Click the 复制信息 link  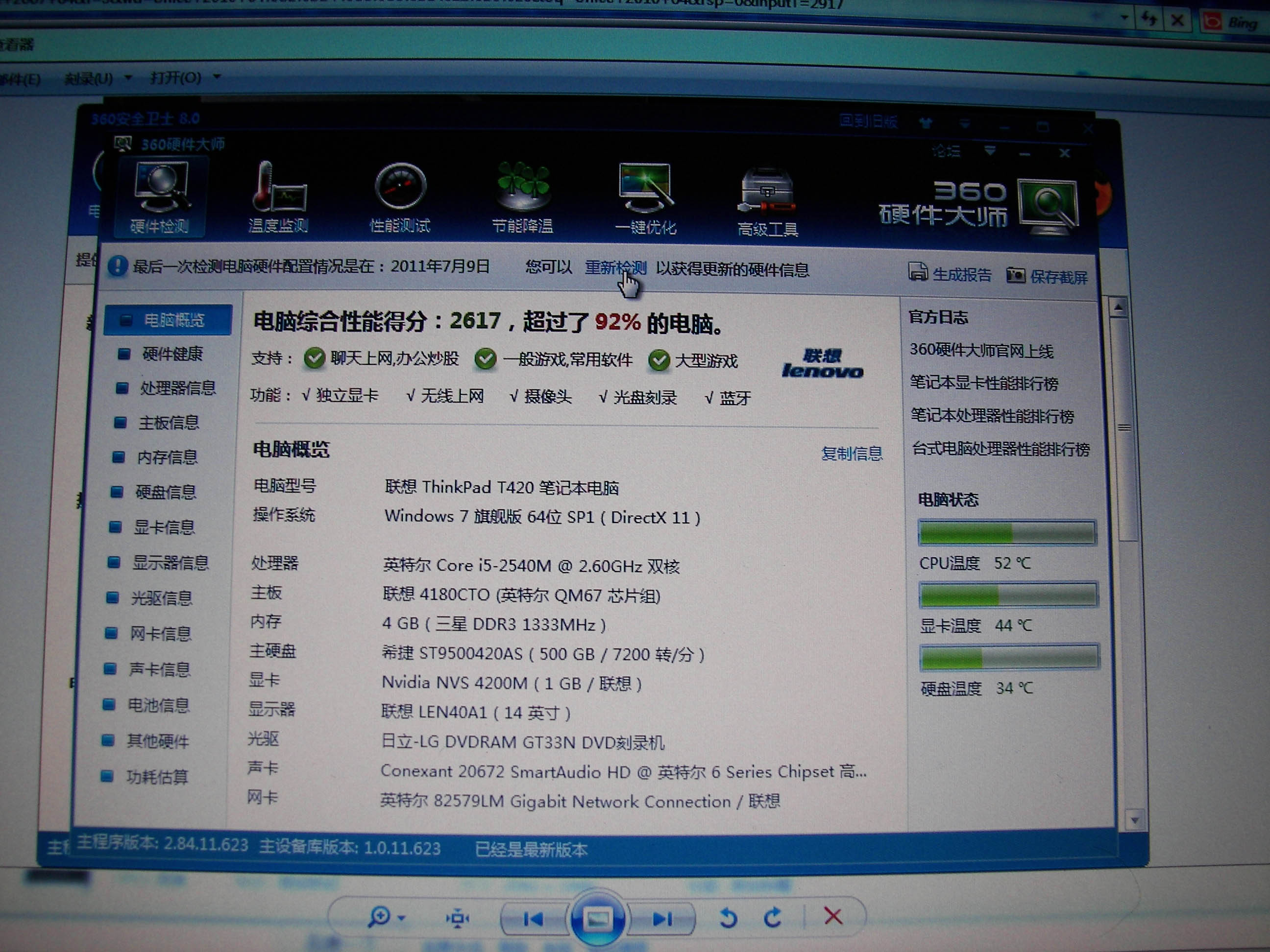point(852,453)
